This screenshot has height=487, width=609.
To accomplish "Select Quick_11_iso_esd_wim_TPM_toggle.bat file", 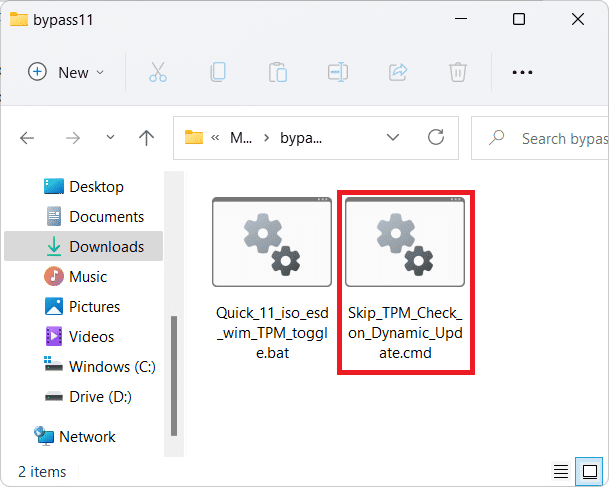I will tap(272, 278).
